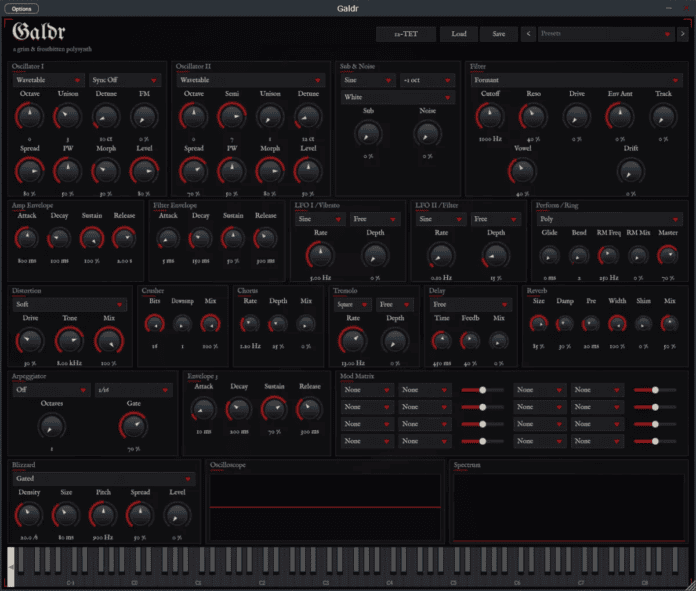Open LFO I Sine waveform dropdown

[x=320, y=219]
